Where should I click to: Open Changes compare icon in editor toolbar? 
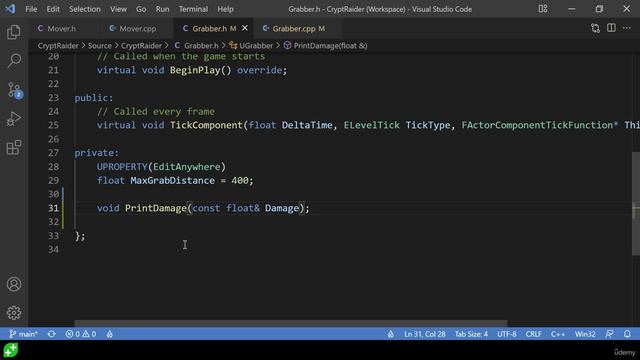pos(595,28)
